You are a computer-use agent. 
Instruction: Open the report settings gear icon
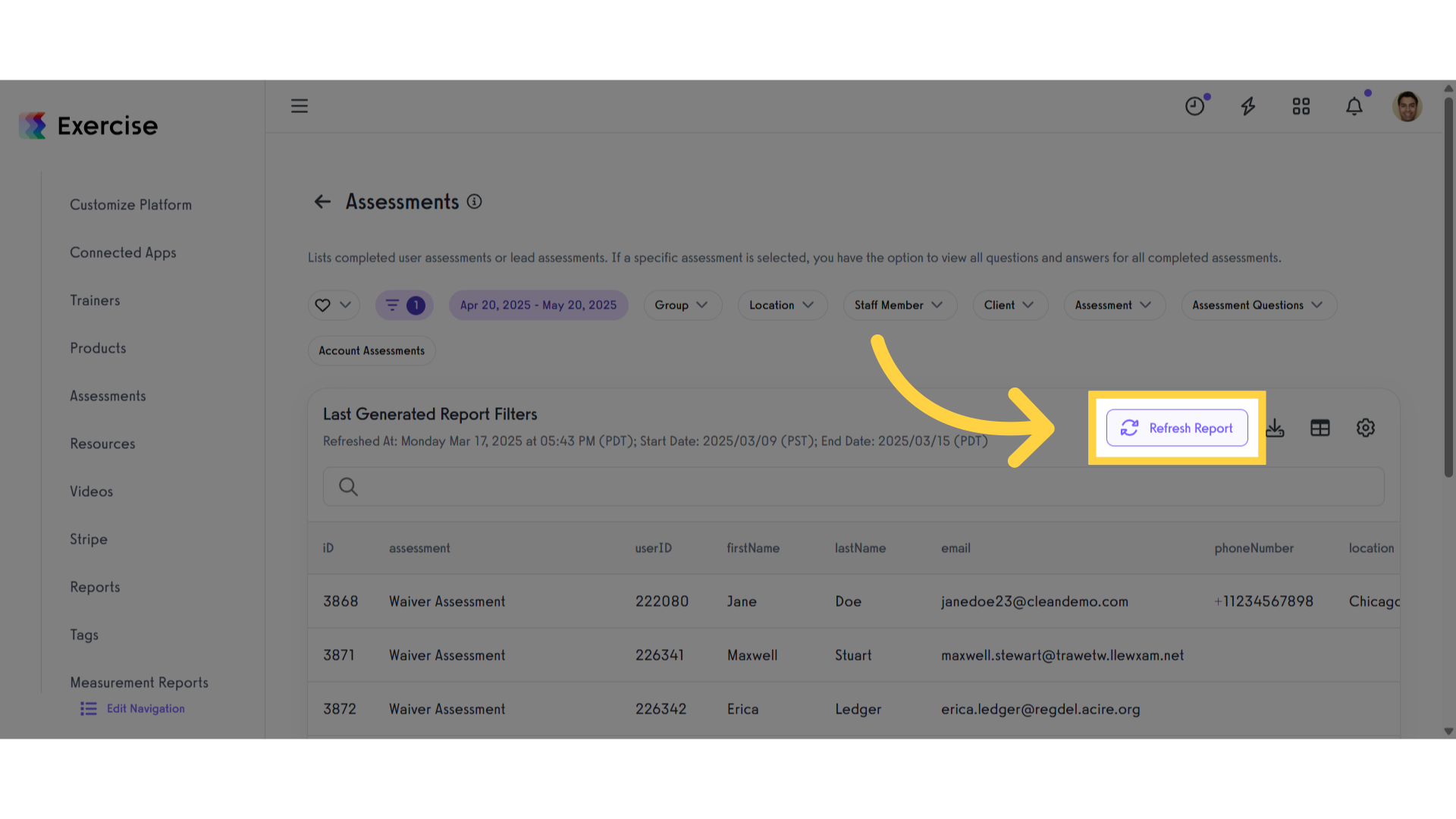1366,428
